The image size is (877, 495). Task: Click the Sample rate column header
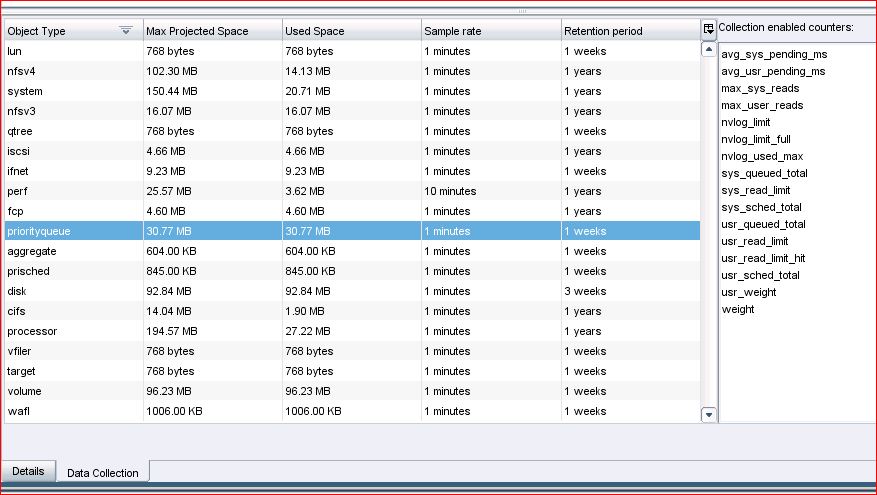pyautogui.click(x=489, y=31)
